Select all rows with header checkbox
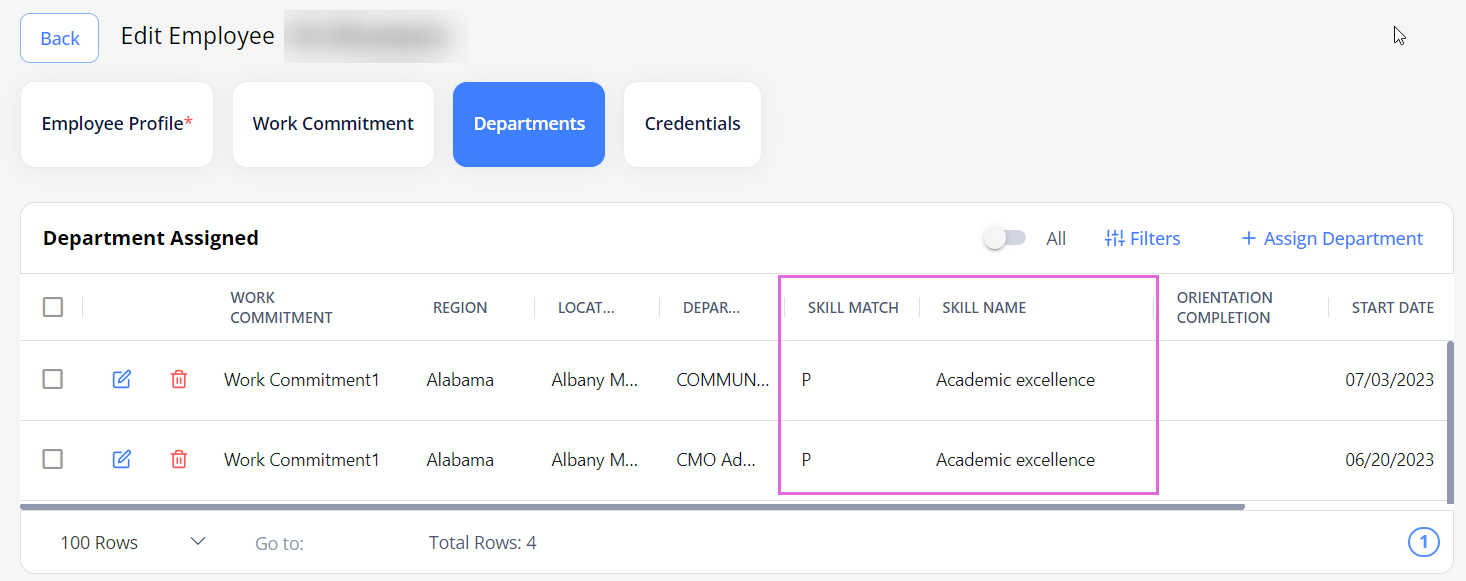1466x581 pixels. (53, 307)
